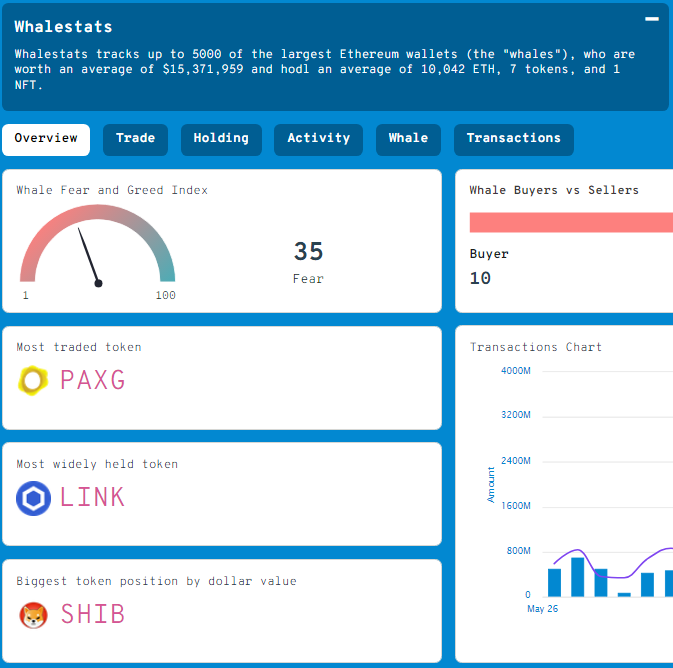This screenshot has width=673, height=668.
Task: Click the purple trend line on chart
Action: click(614, 563)
